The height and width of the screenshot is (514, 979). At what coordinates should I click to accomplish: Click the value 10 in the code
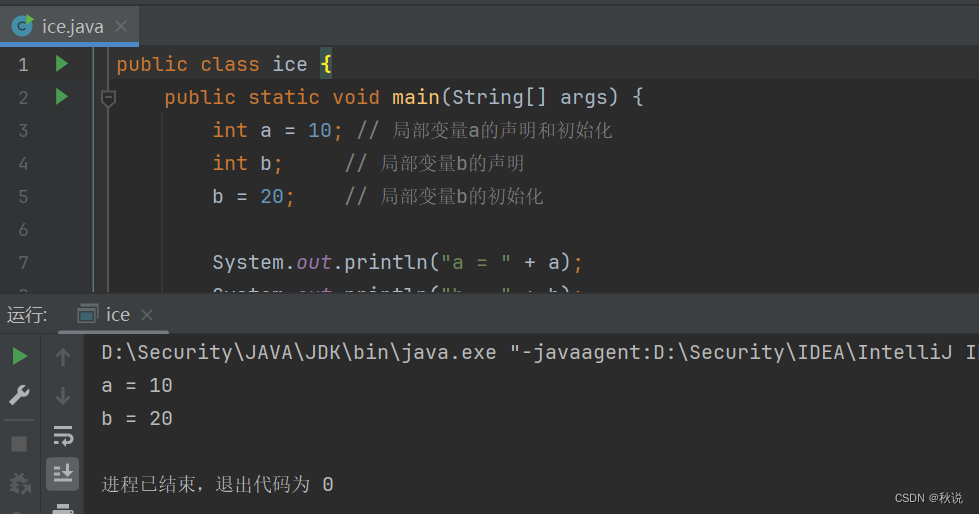coord(320,131)
